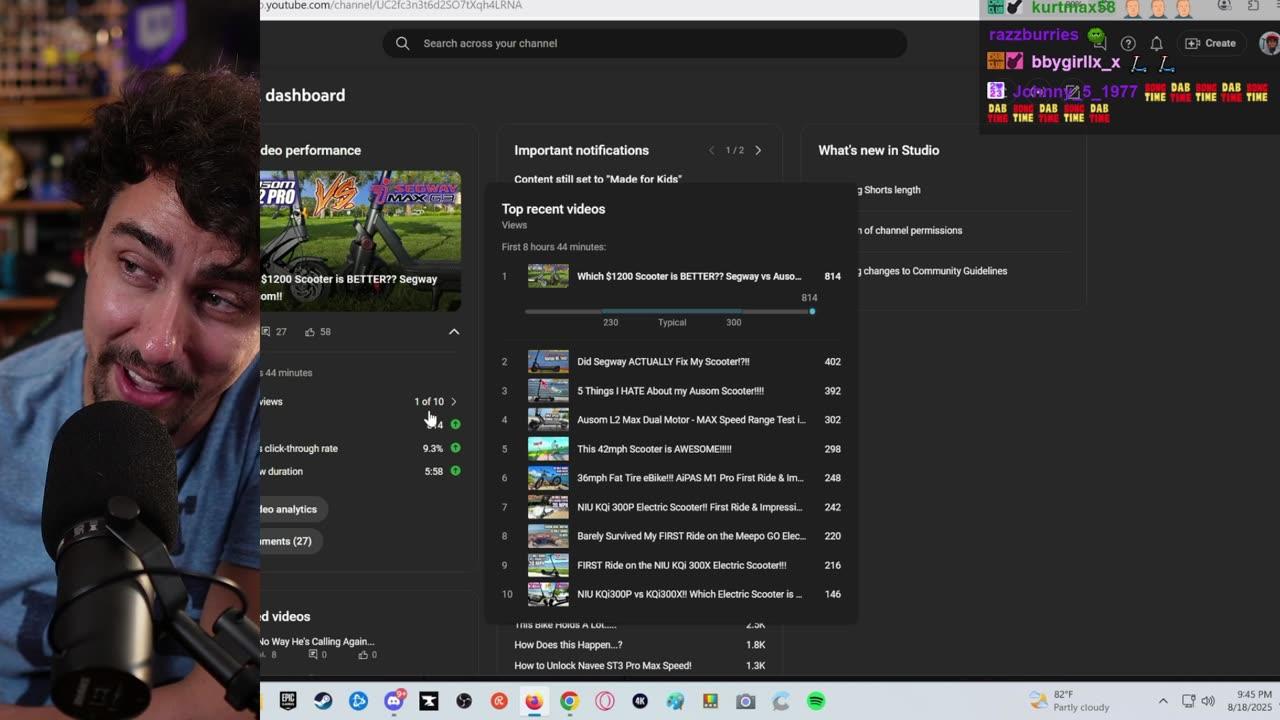Collapse the video performance details chevron

454,331
